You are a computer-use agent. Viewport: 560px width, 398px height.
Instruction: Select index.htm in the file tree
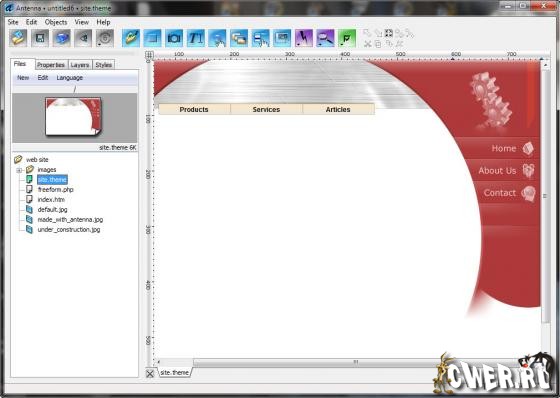tap(51, 199)
